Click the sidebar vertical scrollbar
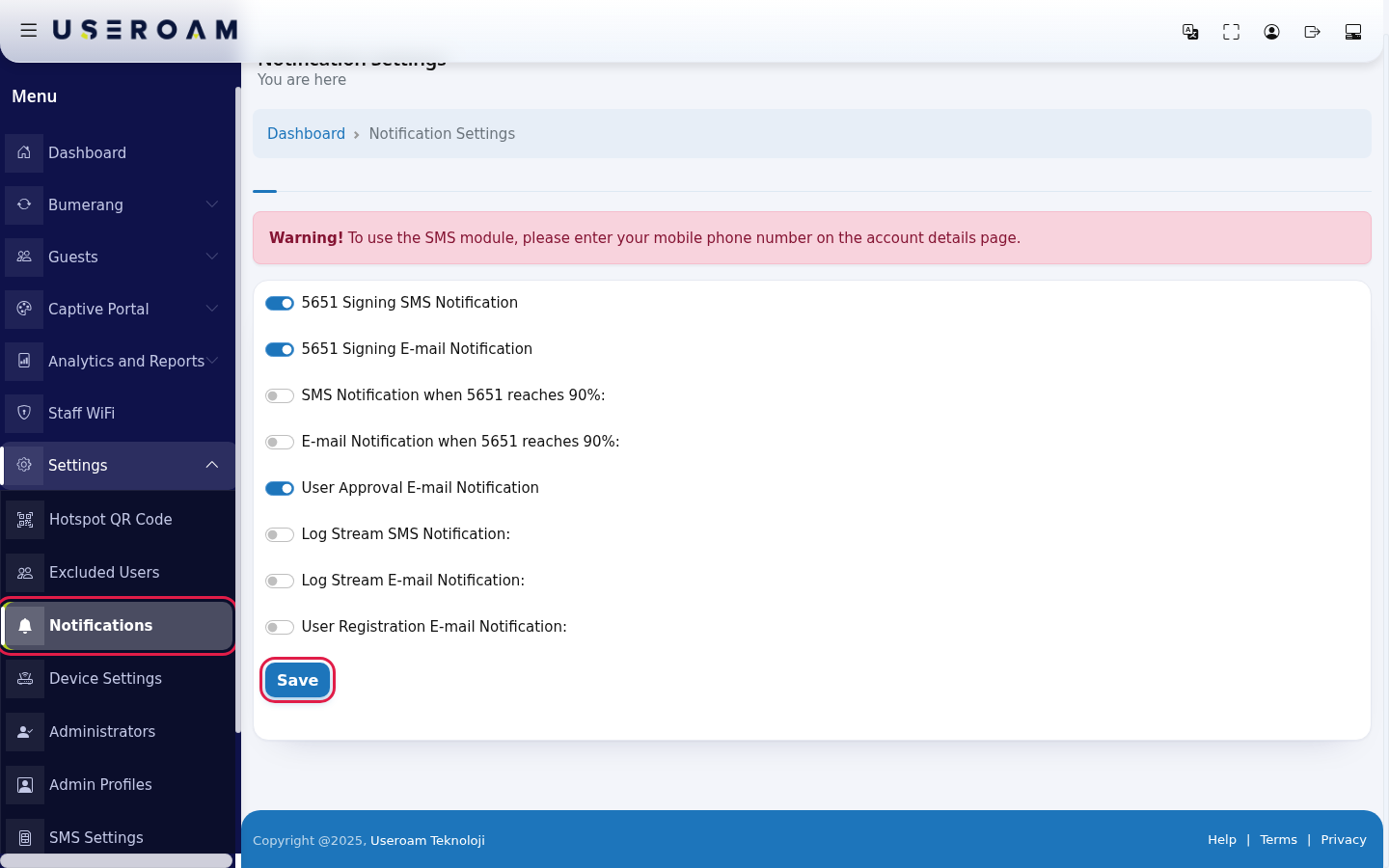The height and width of the screenshot is (868, 1389). (237, 410)
